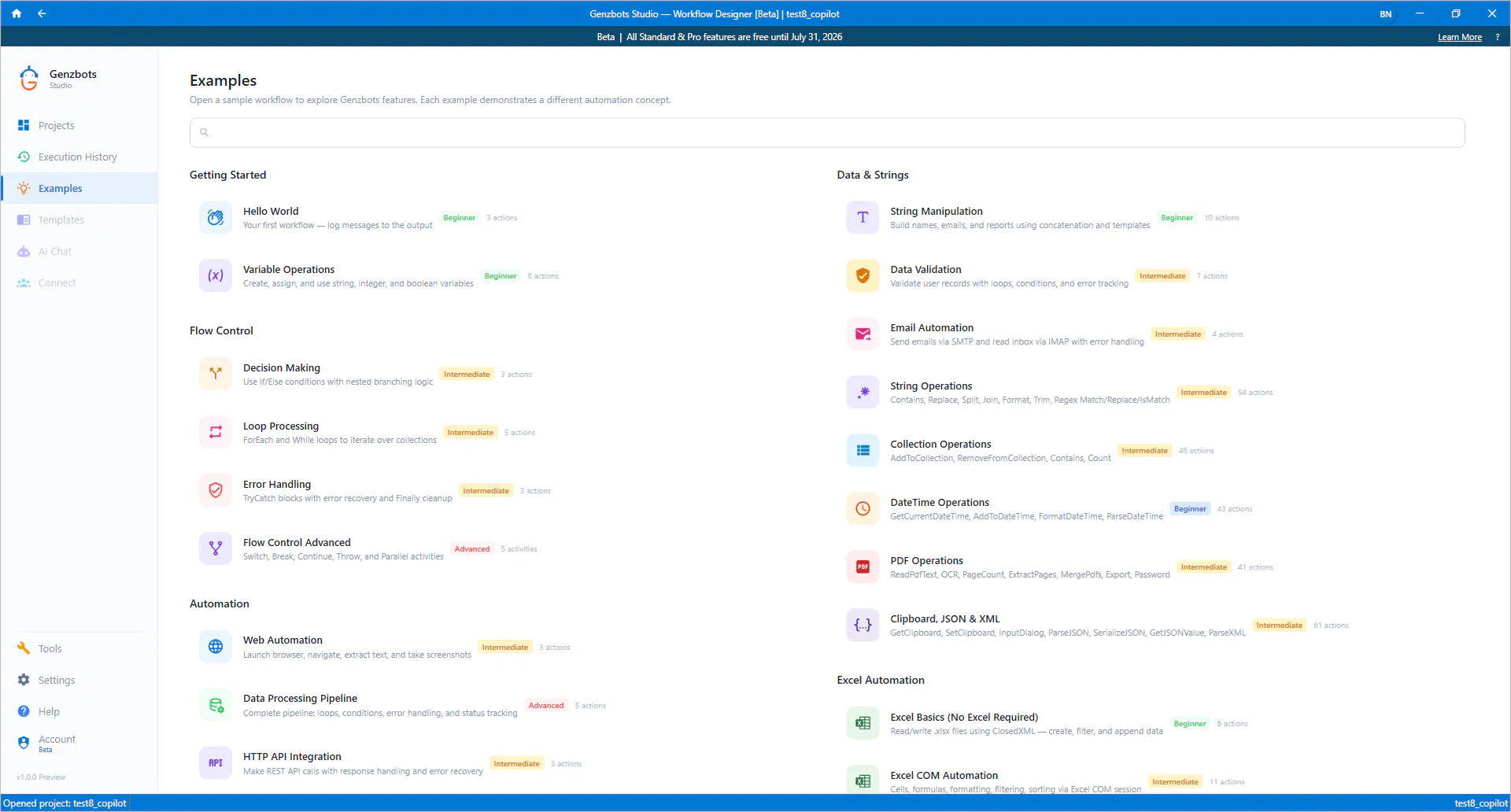Viewport: 1511px width, 812px height.
Task: Click the Loop Processing repeat icon
Action: tap(216, 433)
